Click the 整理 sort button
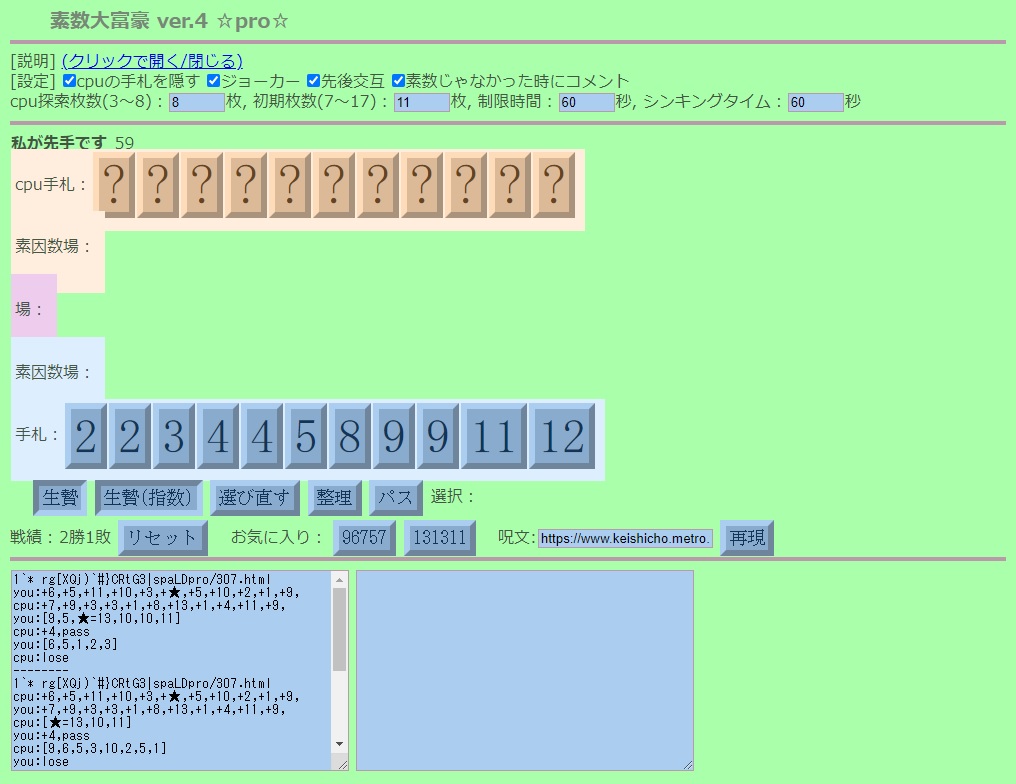The height and width of the screenshot is (784, 1016). (334, 498)
